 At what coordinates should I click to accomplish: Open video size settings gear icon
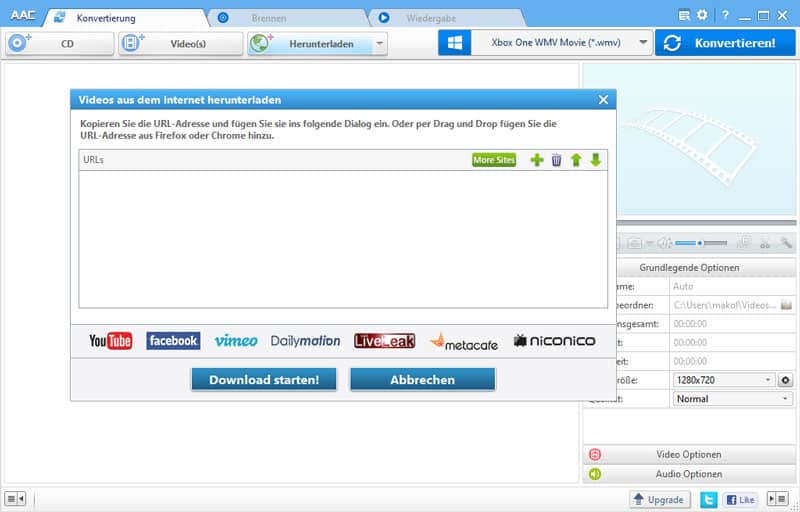(x=785, y=380)
